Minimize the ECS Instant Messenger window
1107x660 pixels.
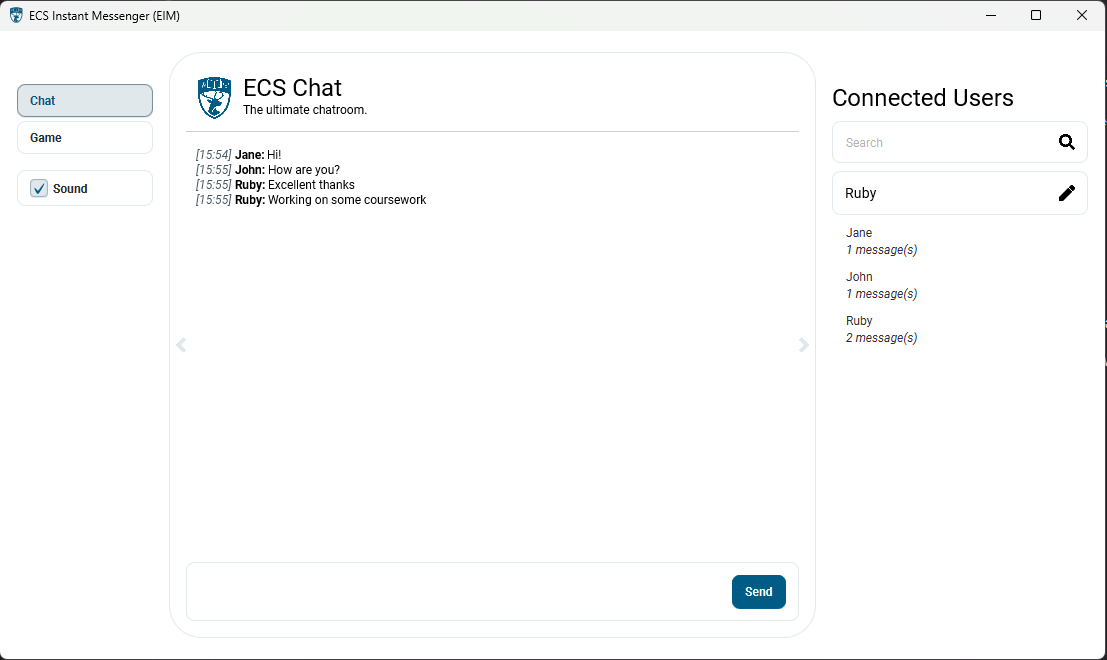coord(990,15)
